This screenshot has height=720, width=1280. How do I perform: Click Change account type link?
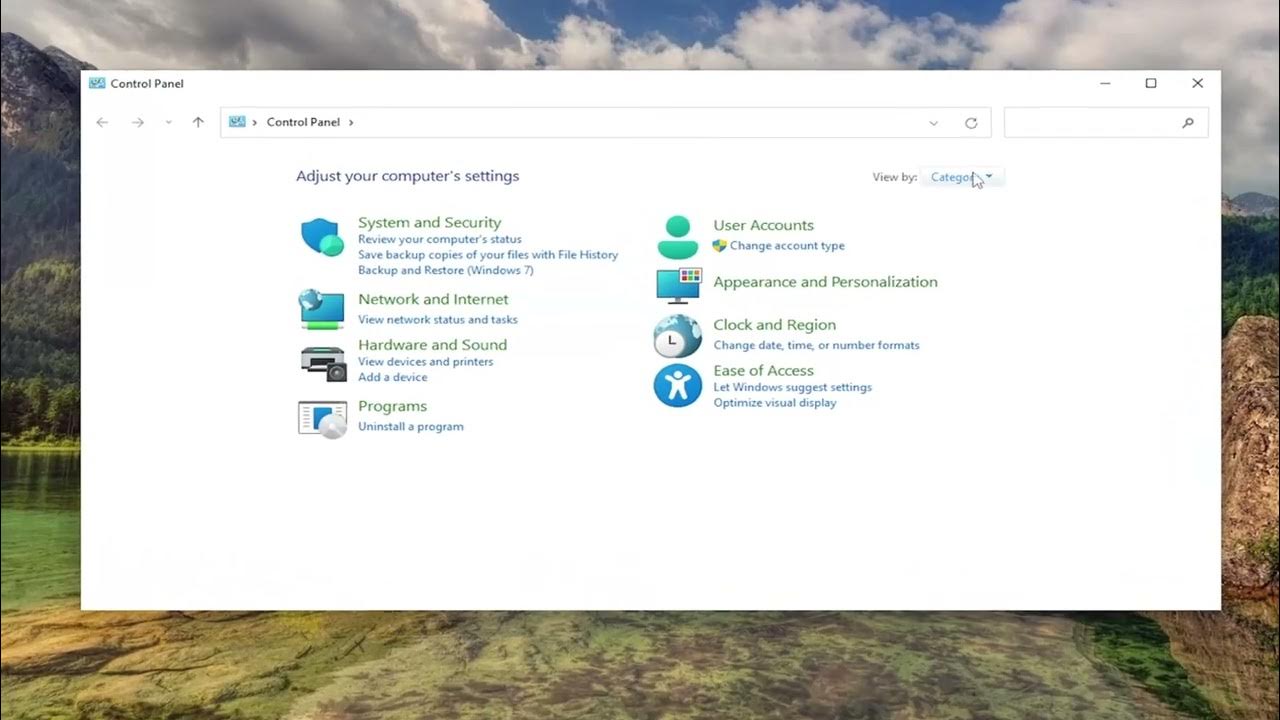tap(787, 246)
